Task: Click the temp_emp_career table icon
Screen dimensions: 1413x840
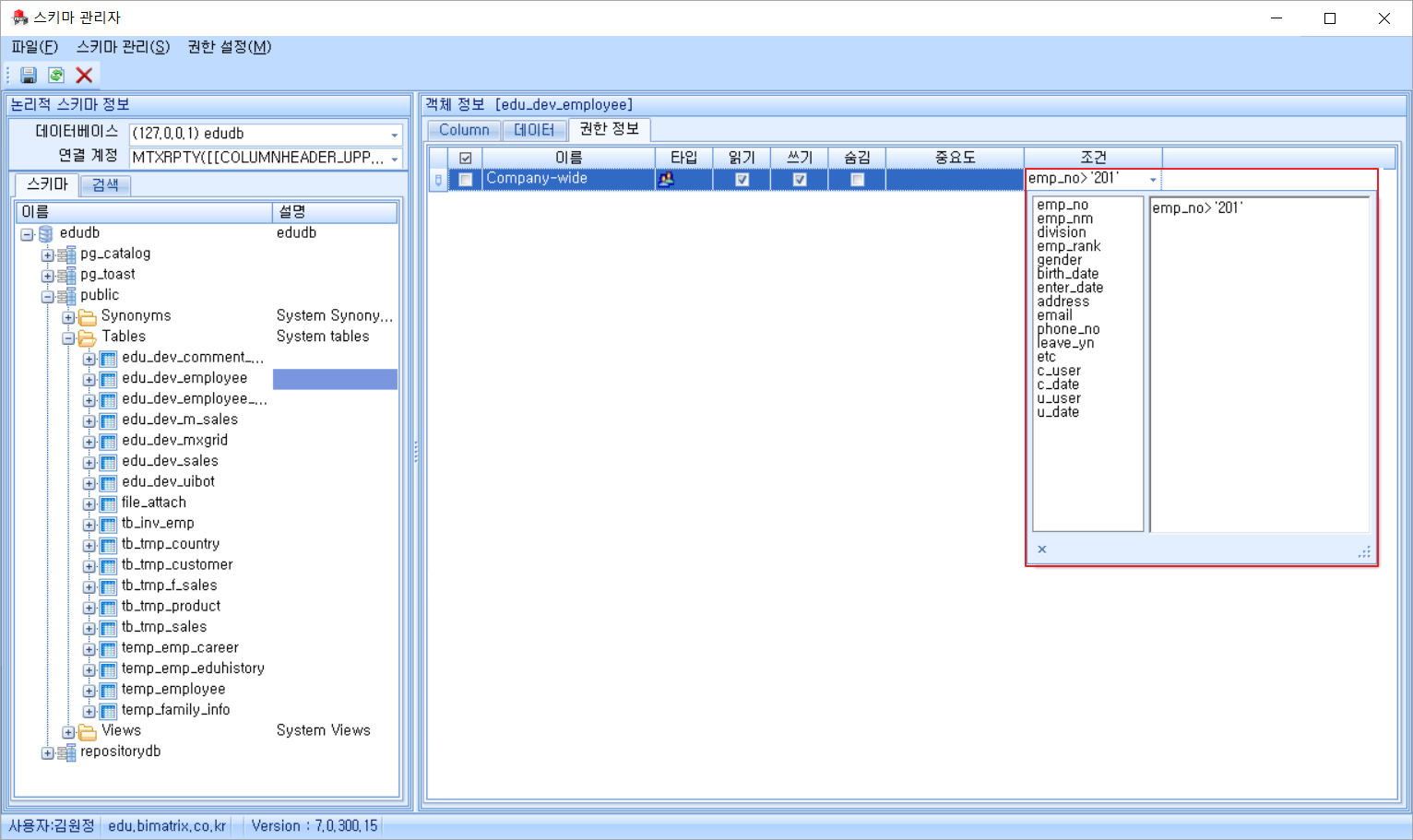Action: (108, 649)
